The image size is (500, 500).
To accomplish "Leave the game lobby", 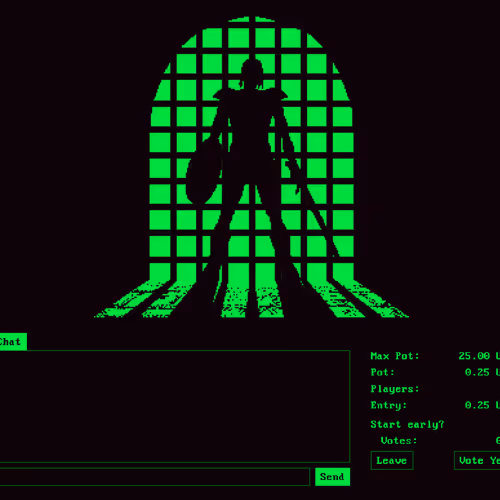I will [392, 461].
